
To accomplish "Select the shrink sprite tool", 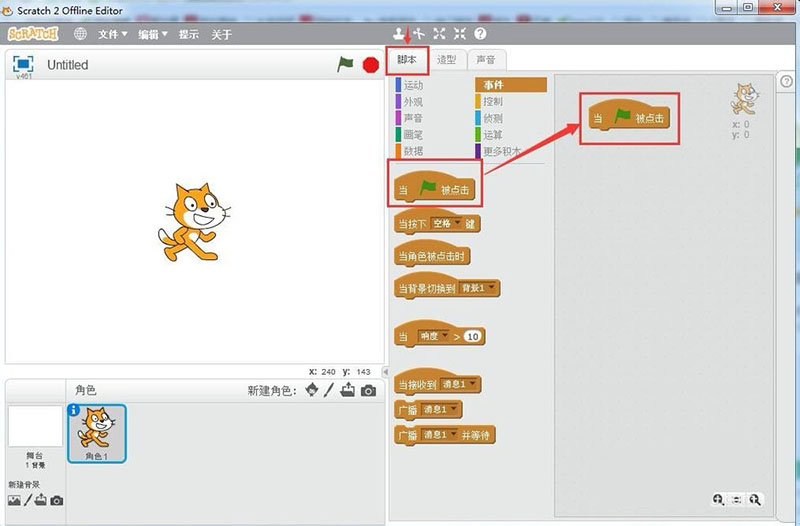I will (460, 34).
